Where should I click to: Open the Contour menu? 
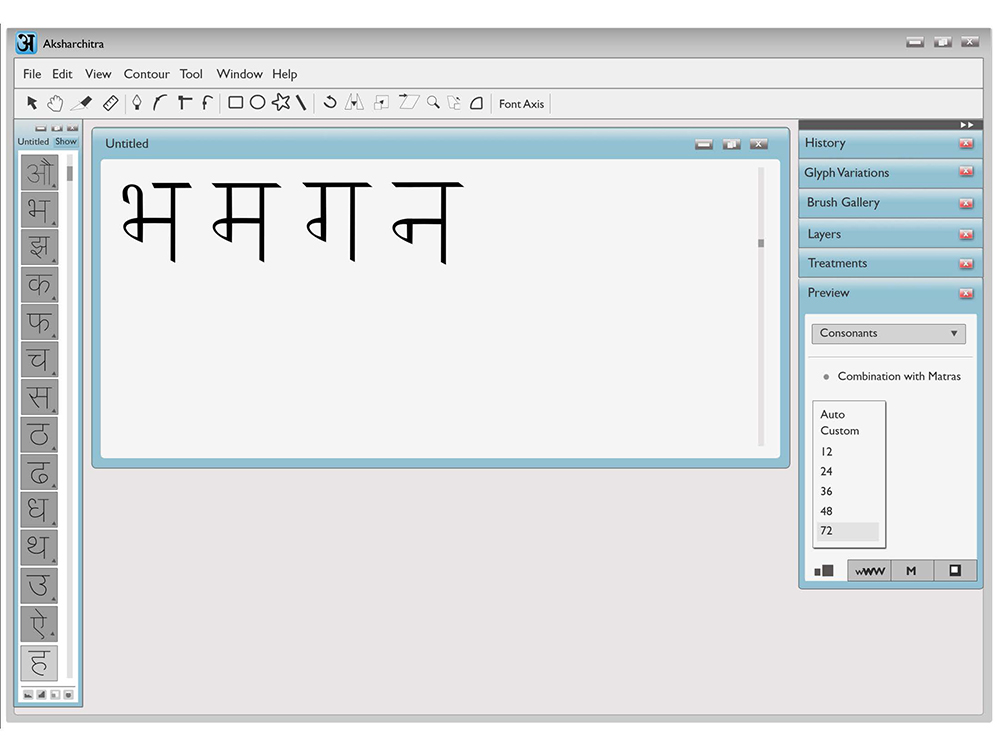point(147,74)
